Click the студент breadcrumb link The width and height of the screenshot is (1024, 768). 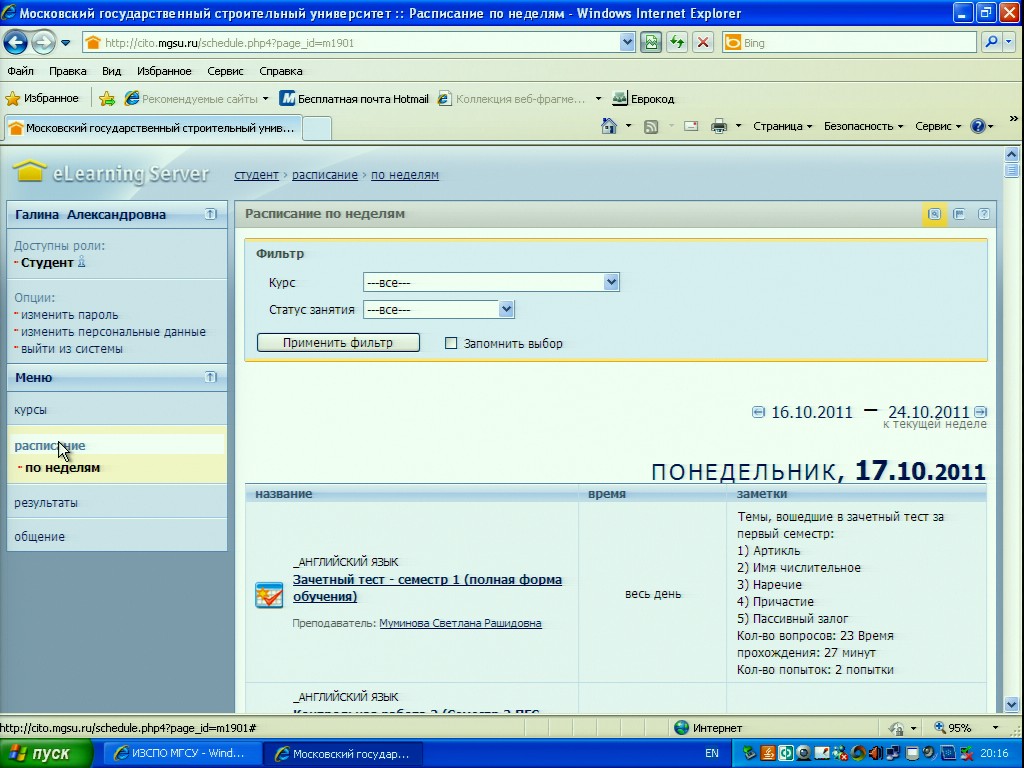[257, 175]
